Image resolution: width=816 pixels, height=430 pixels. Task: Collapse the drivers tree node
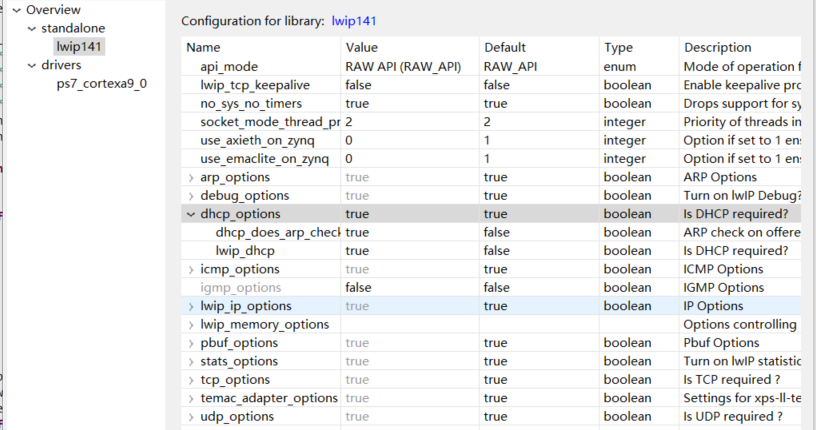31,66
